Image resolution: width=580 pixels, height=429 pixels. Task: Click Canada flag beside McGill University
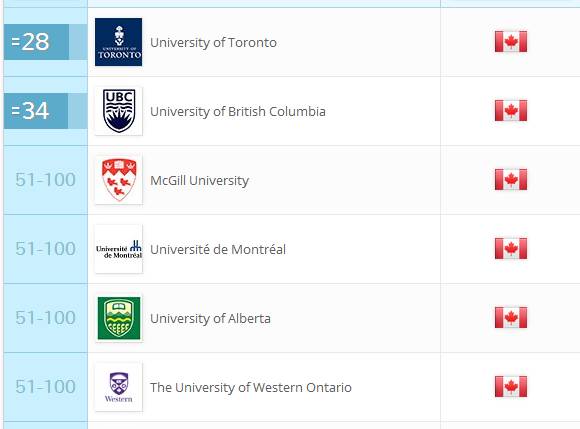(511, 179)
